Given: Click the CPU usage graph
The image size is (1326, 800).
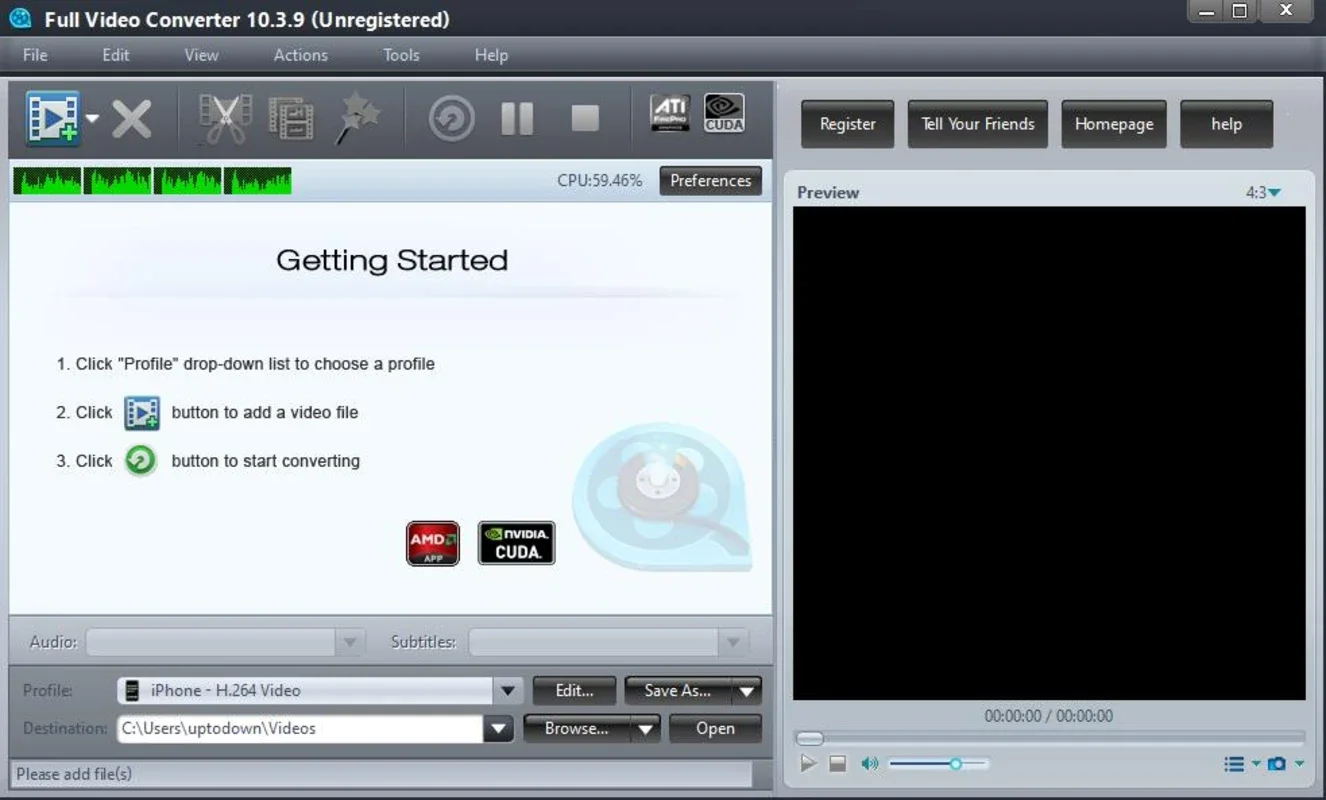Looking at the screenshot, I should (x=153, y=181).
